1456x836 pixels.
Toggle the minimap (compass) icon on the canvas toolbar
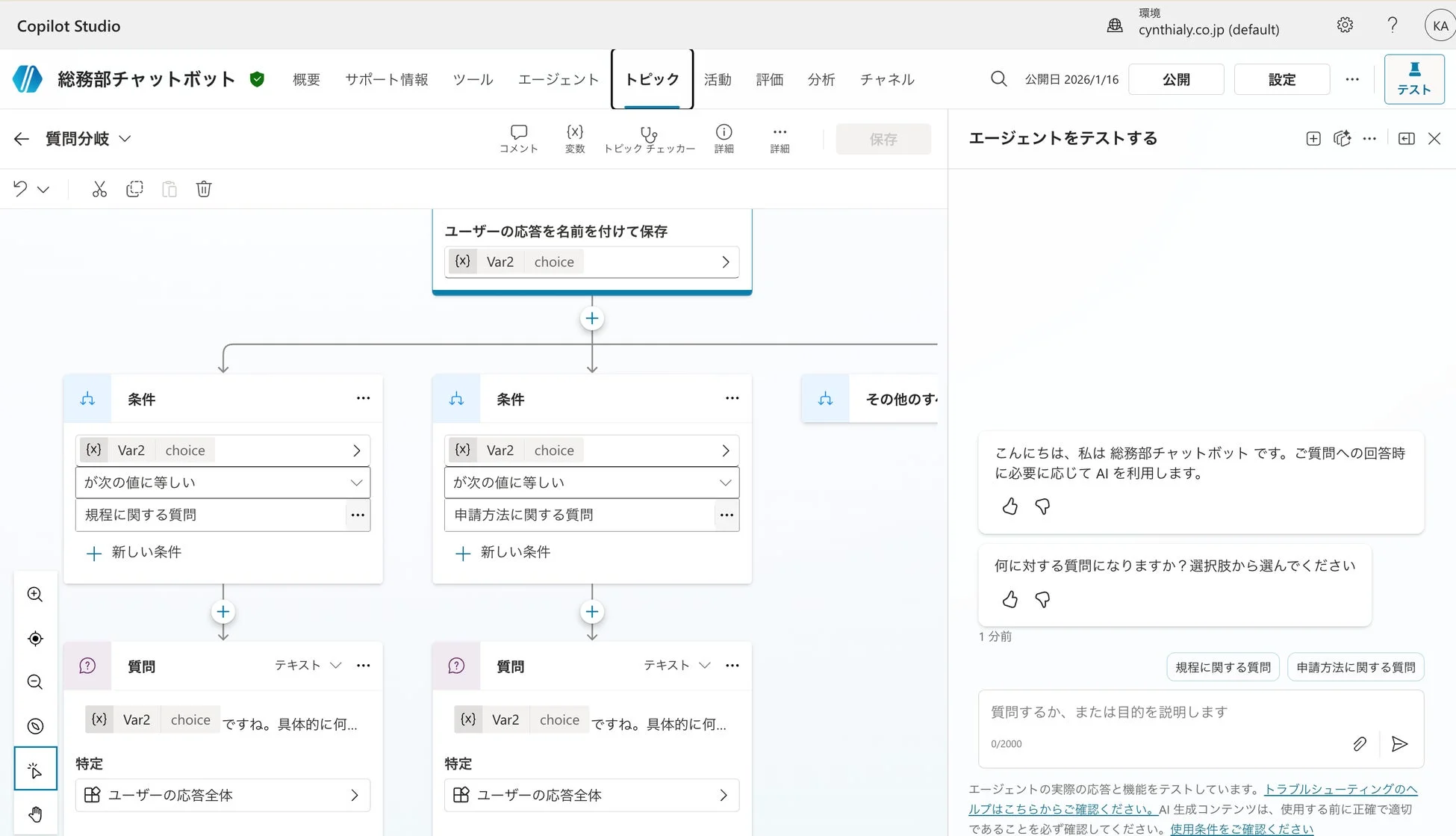(34, 725)
